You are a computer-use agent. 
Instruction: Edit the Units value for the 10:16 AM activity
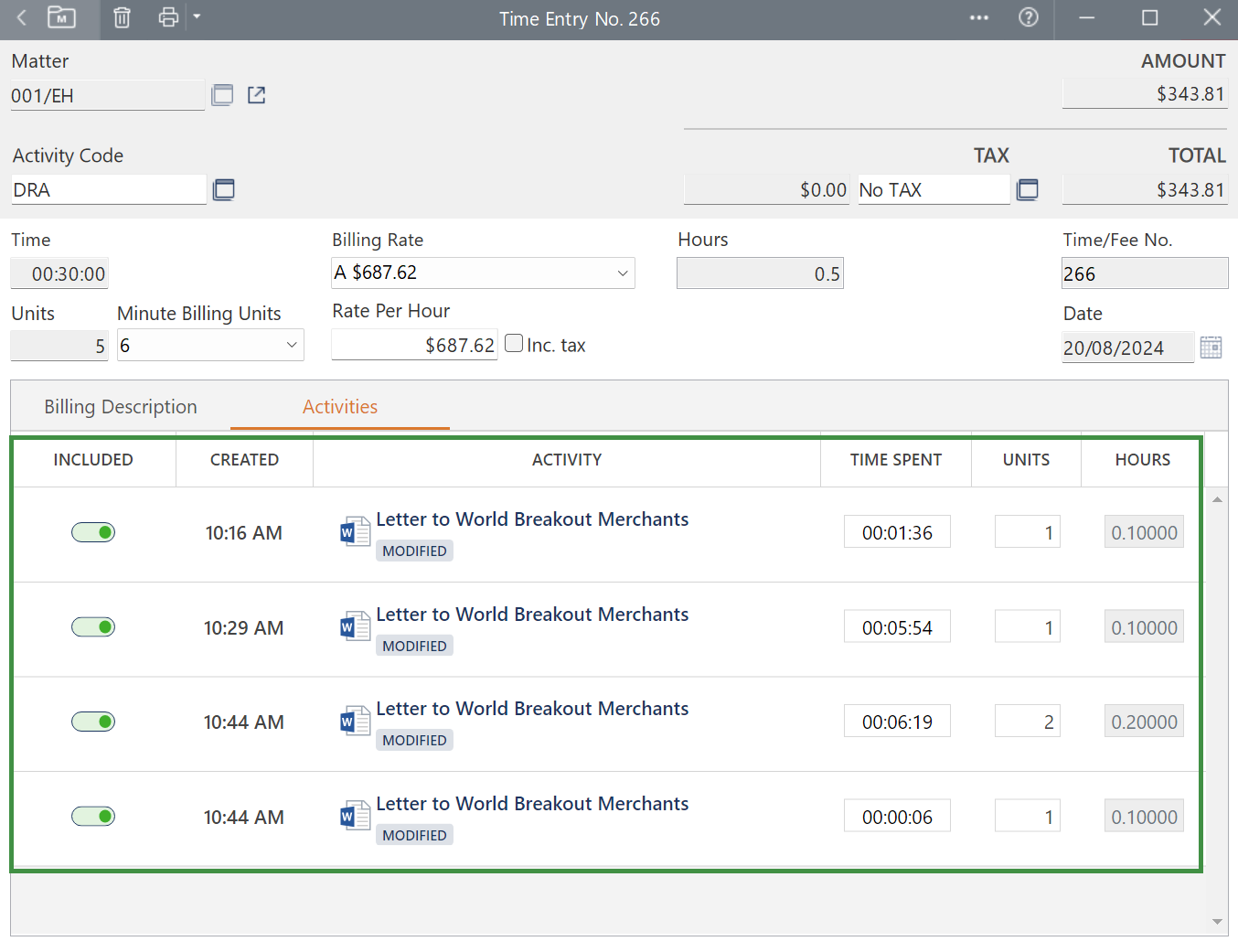[1027, 531]
